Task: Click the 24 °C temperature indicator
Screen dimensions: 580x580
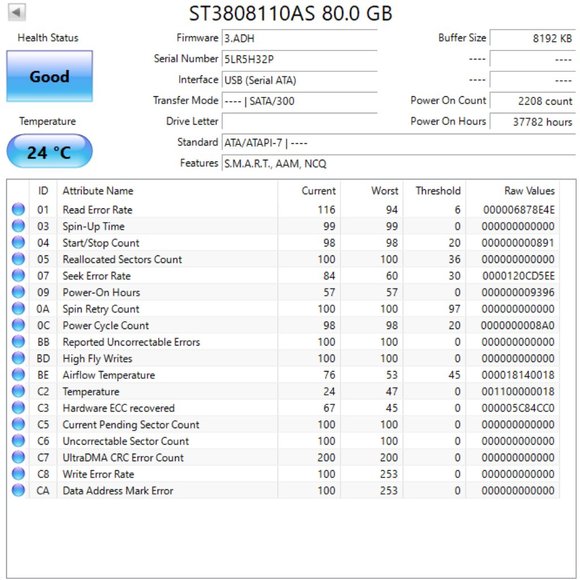Action: click(50, 151)
